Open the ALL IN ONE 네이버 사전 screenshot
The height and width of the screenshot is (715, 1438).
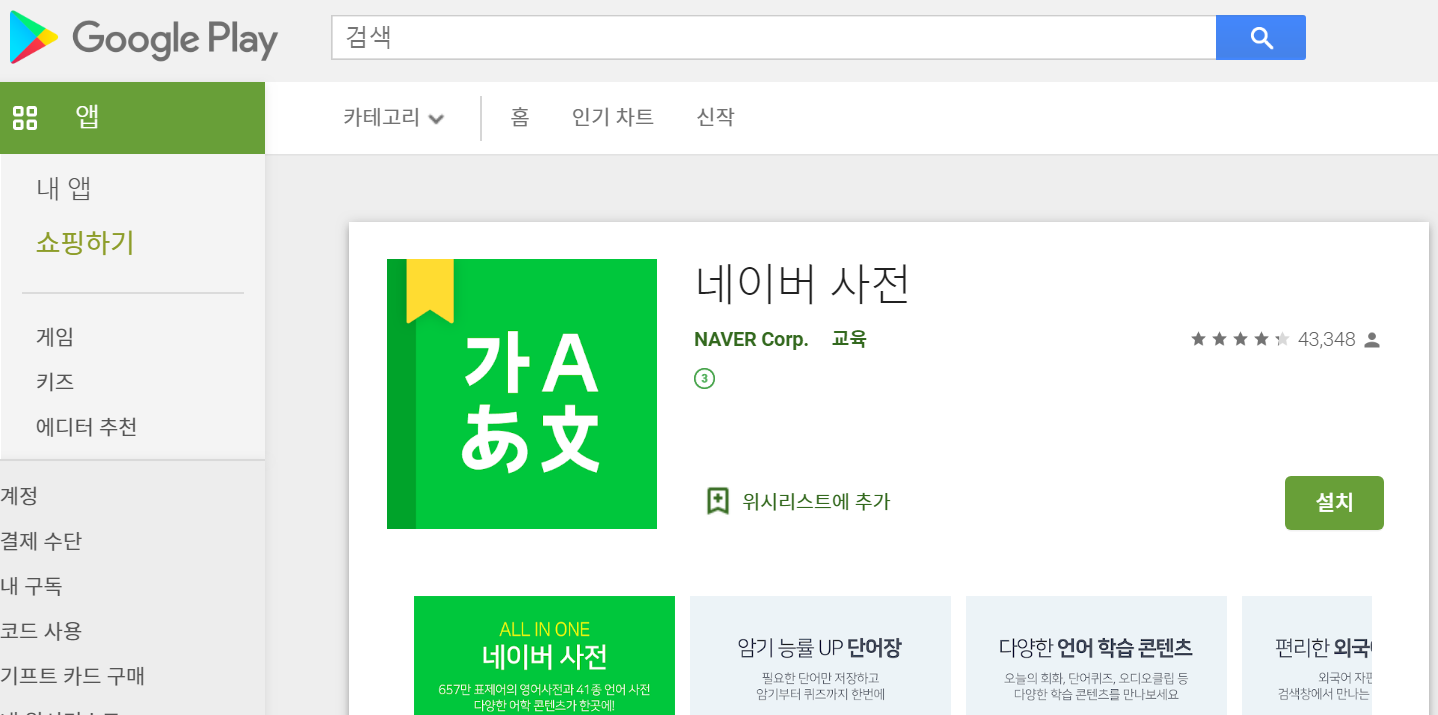pyautogui.click(x=544, y=655)
